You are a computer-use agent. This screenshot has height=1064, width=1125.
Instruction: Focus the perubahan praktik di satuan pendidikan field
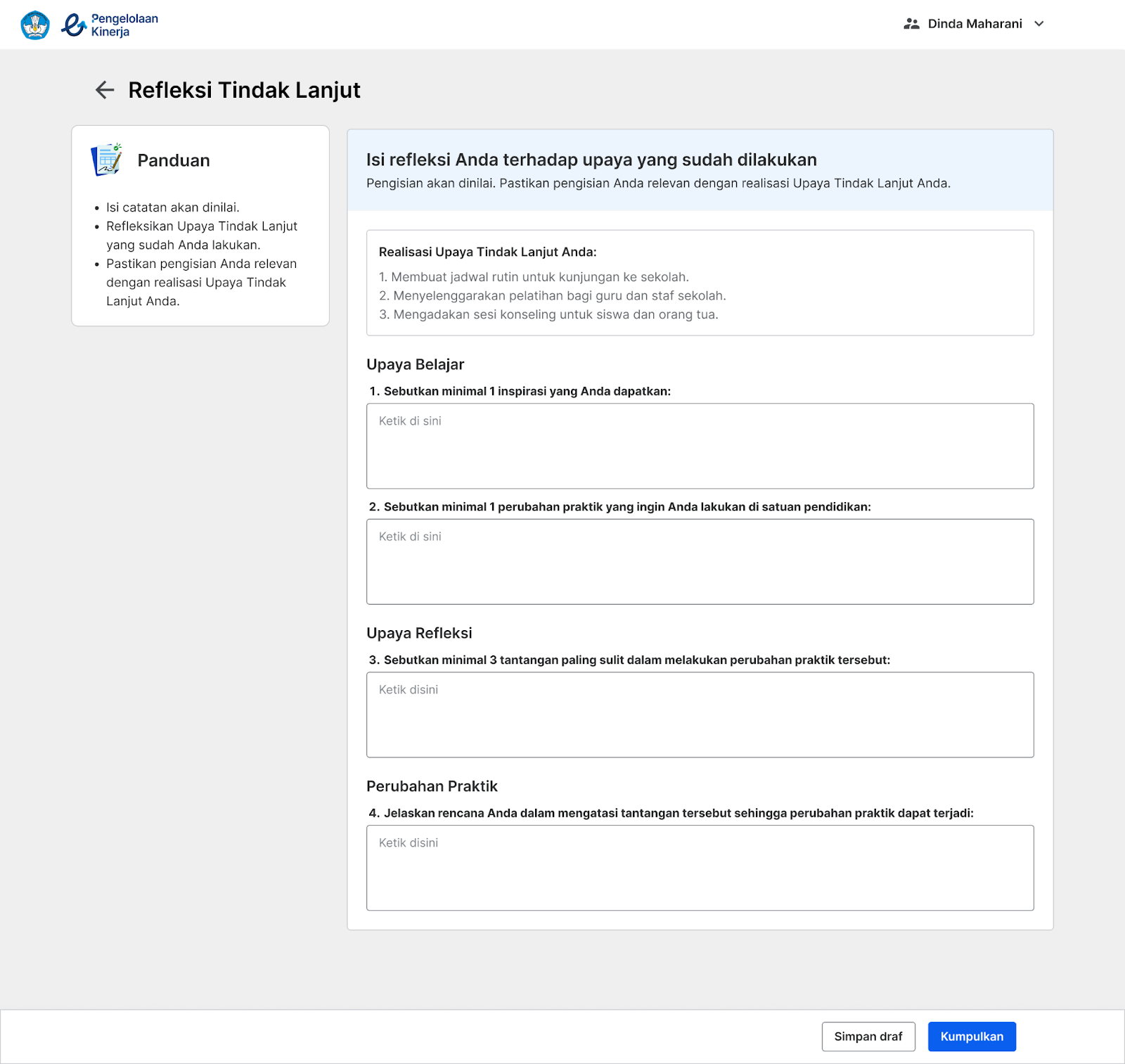(x=700, y=562)
